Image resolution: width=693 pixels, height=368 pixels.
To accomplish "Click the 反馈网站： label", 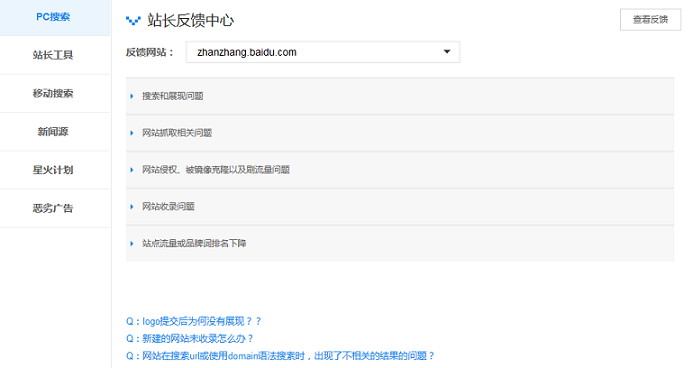I will (x=150, y=52).
